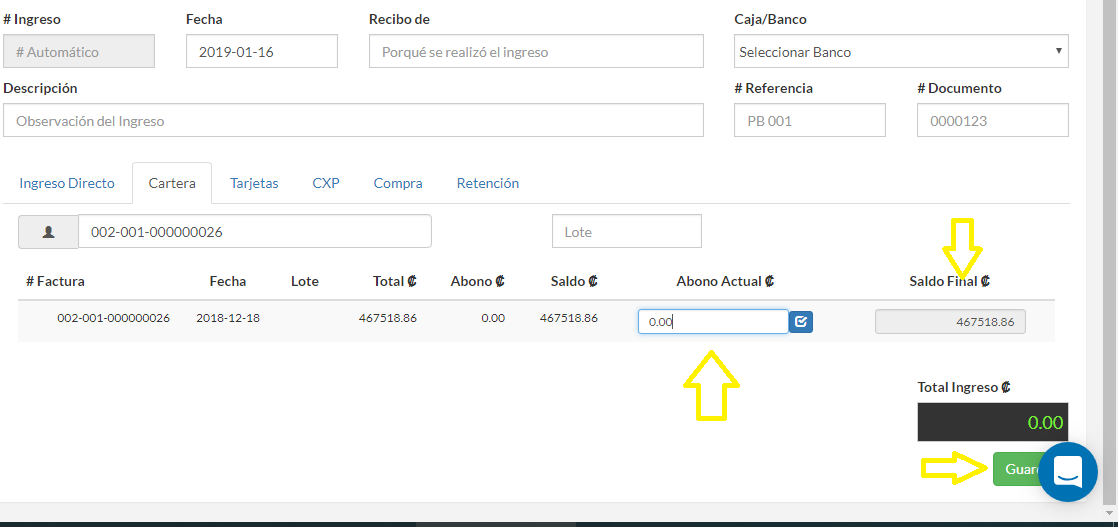Open the chat support bubble icon
1119x531 pixels.
pyautogui.click(x=1067, y=471)
